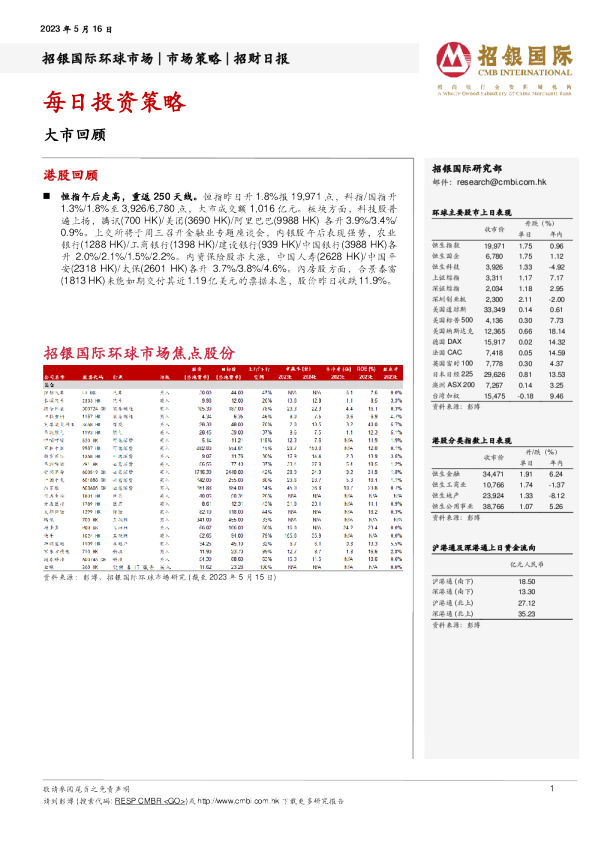Click bold text 恒指午后走高，重返250天线

[129, 197]
